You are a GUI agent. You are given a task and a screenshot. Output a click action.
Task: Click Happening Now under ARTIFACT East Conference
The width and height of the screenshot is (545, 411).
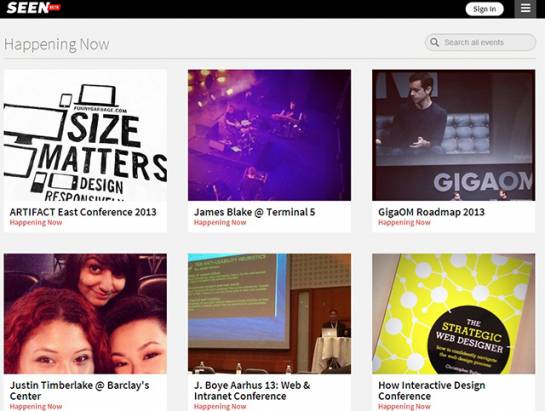pos(36,223)
